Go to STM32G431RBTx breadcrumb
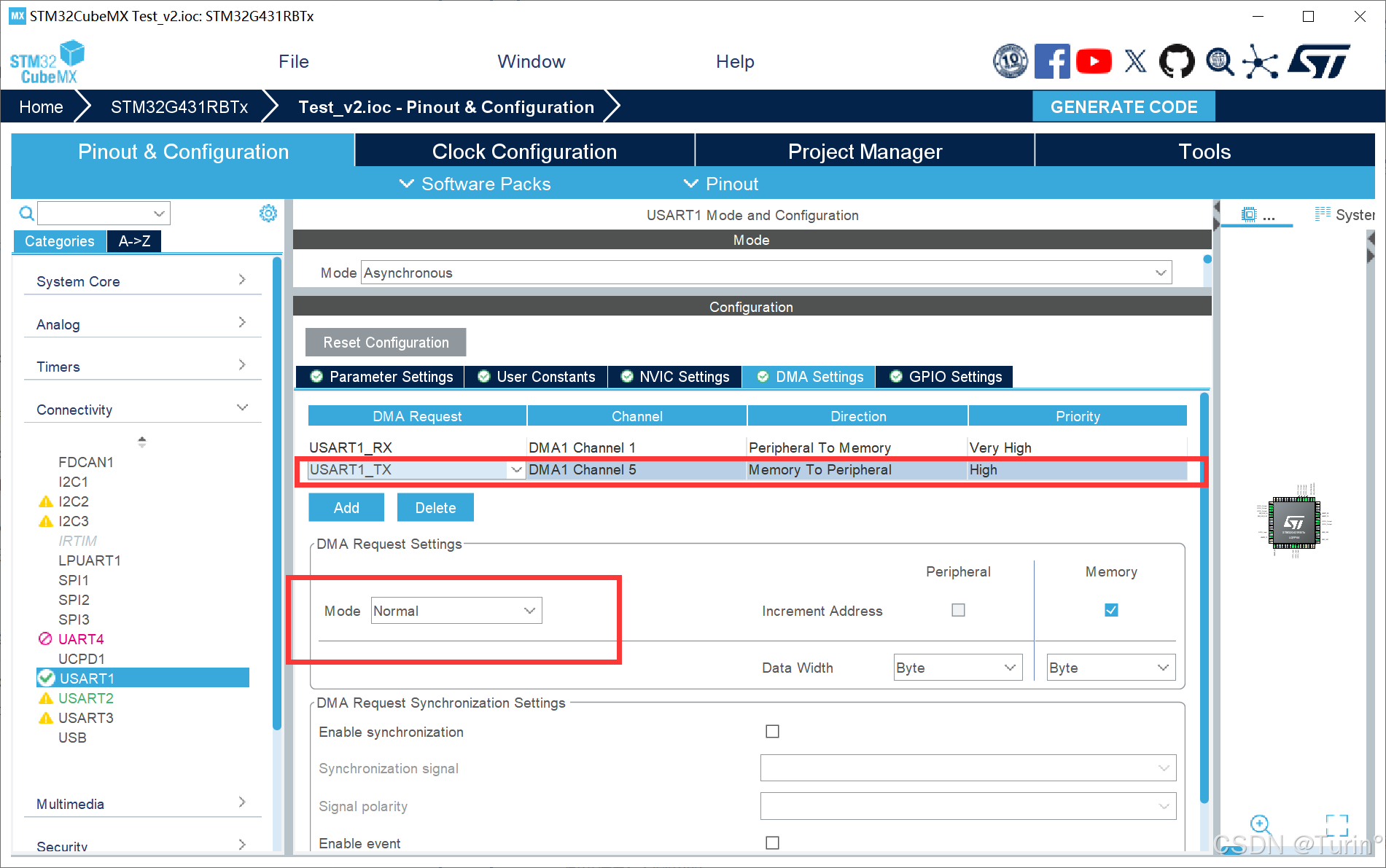 pos(179,107)
